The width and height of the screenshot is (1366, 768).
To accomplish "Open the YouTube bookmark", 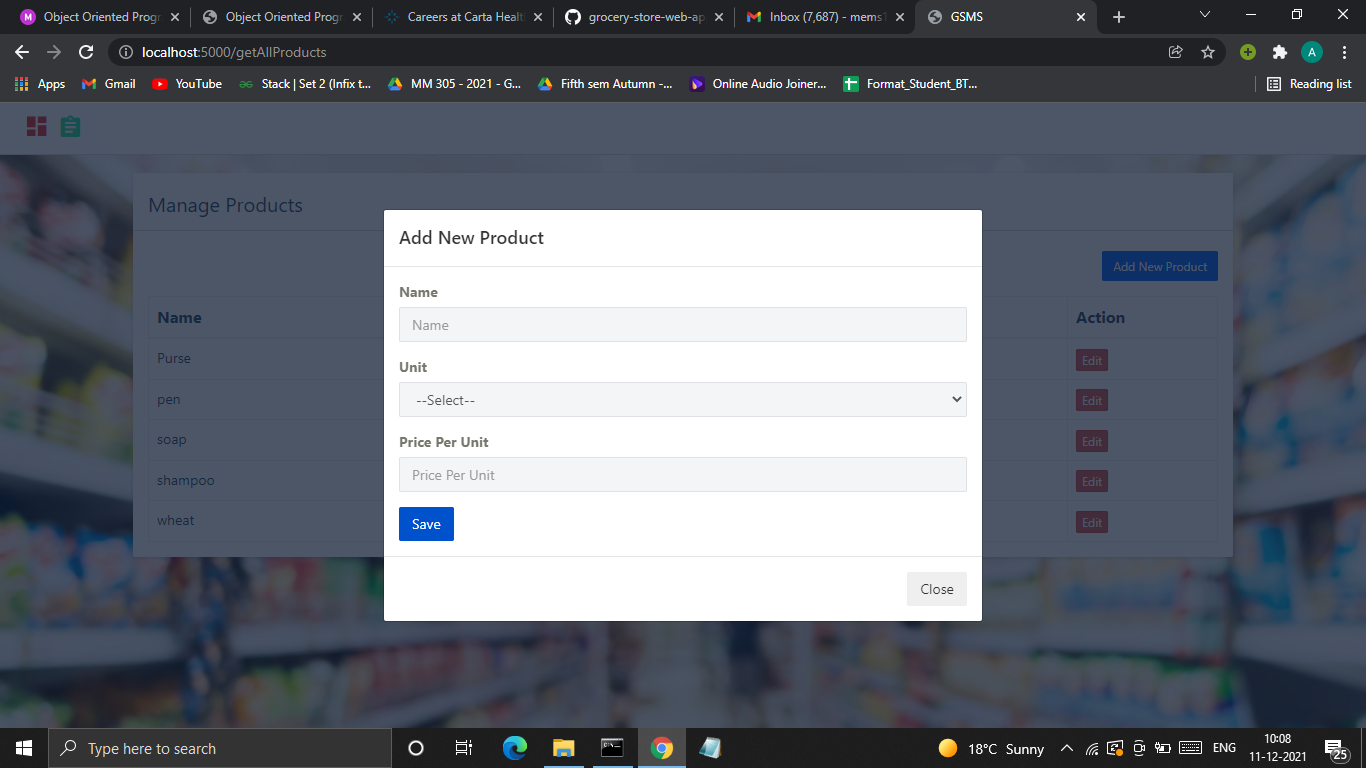I will (186, 84).
